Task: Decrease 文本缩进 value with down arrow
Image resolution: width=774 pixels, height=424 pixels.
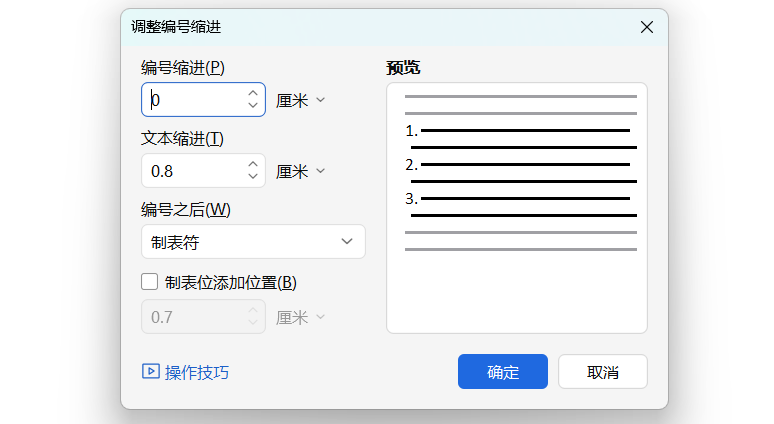Action: point(252,177)
